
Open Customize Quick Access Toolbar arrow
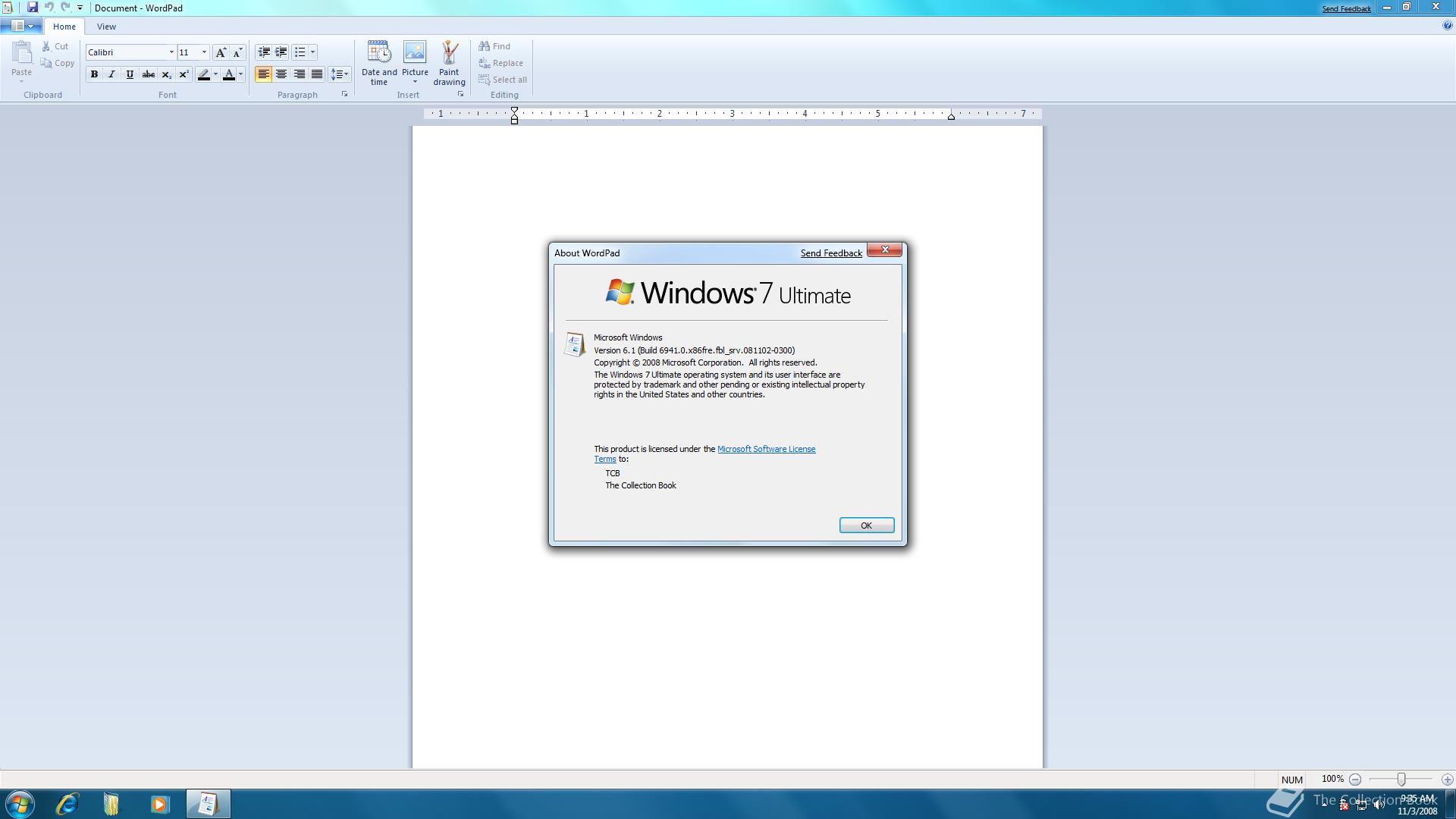pyautogui.click(x=80, y=8)
